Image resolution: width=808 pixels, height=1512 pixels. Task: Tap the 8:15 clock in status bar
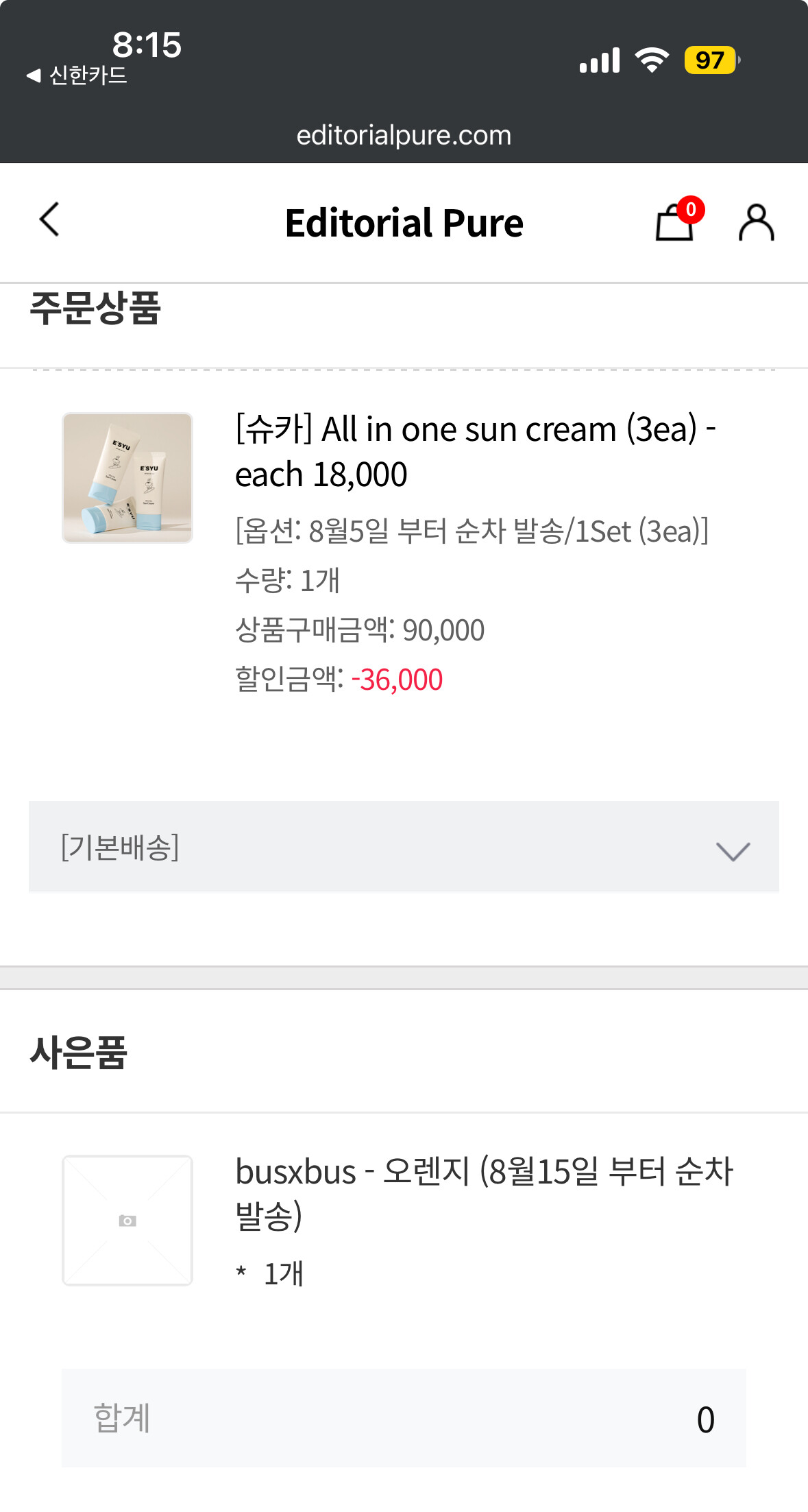[x=147, y=45]
